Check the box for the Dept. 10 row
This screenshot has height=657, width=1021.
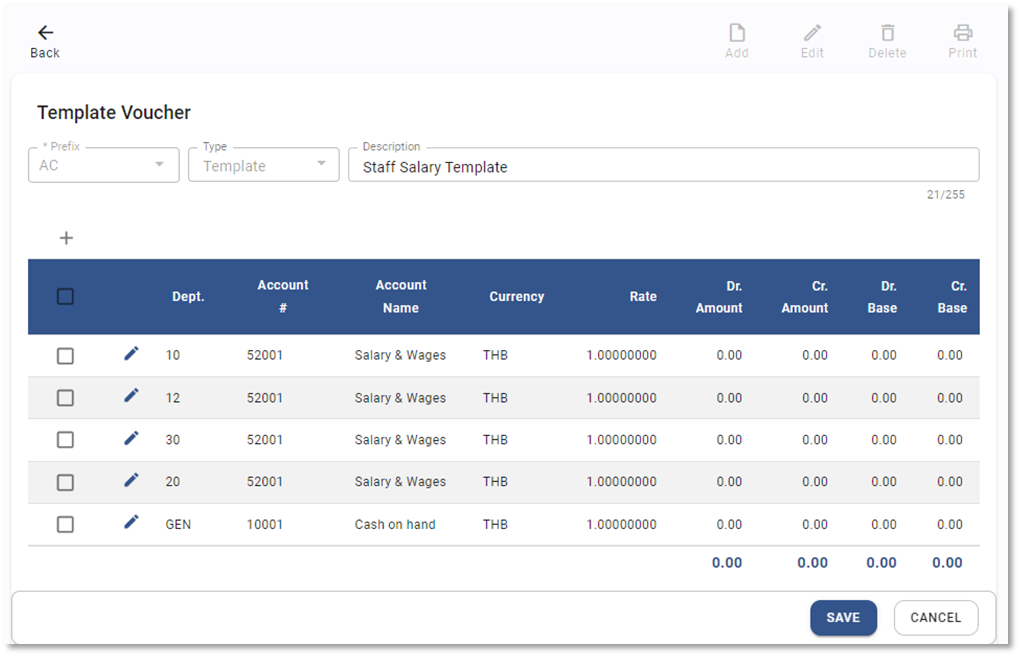65,356
